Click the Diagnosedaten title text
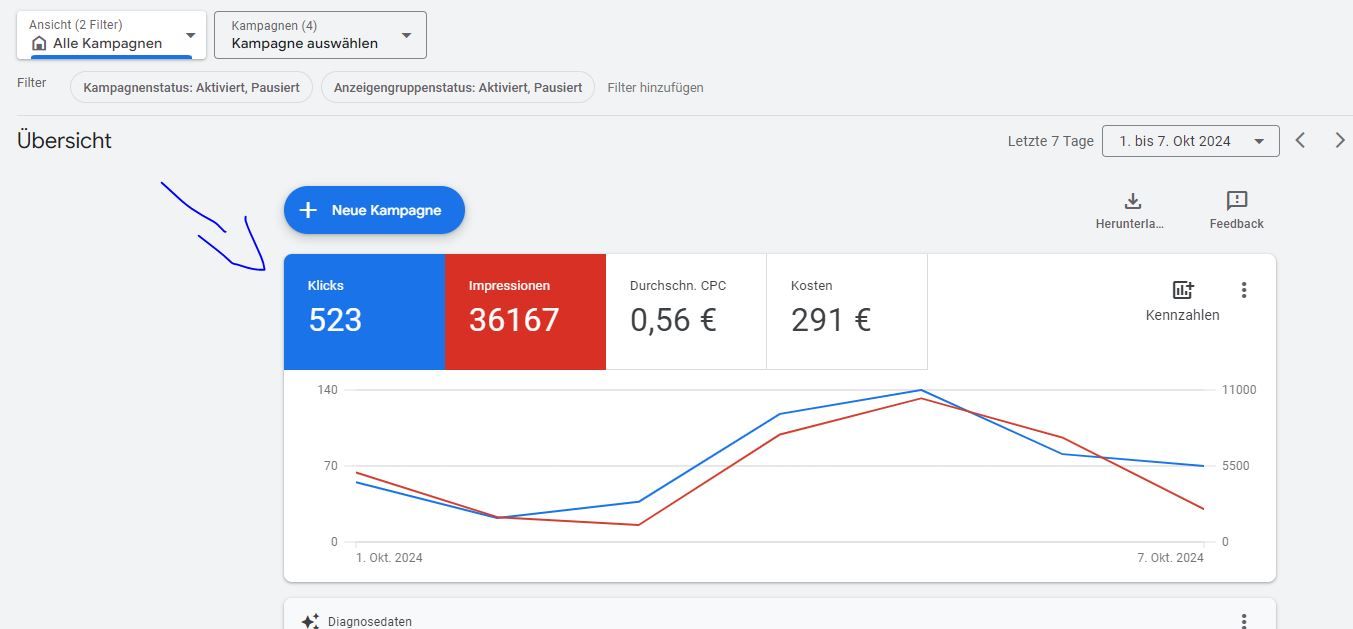The image size is (1353, 629). coord(370,622)
